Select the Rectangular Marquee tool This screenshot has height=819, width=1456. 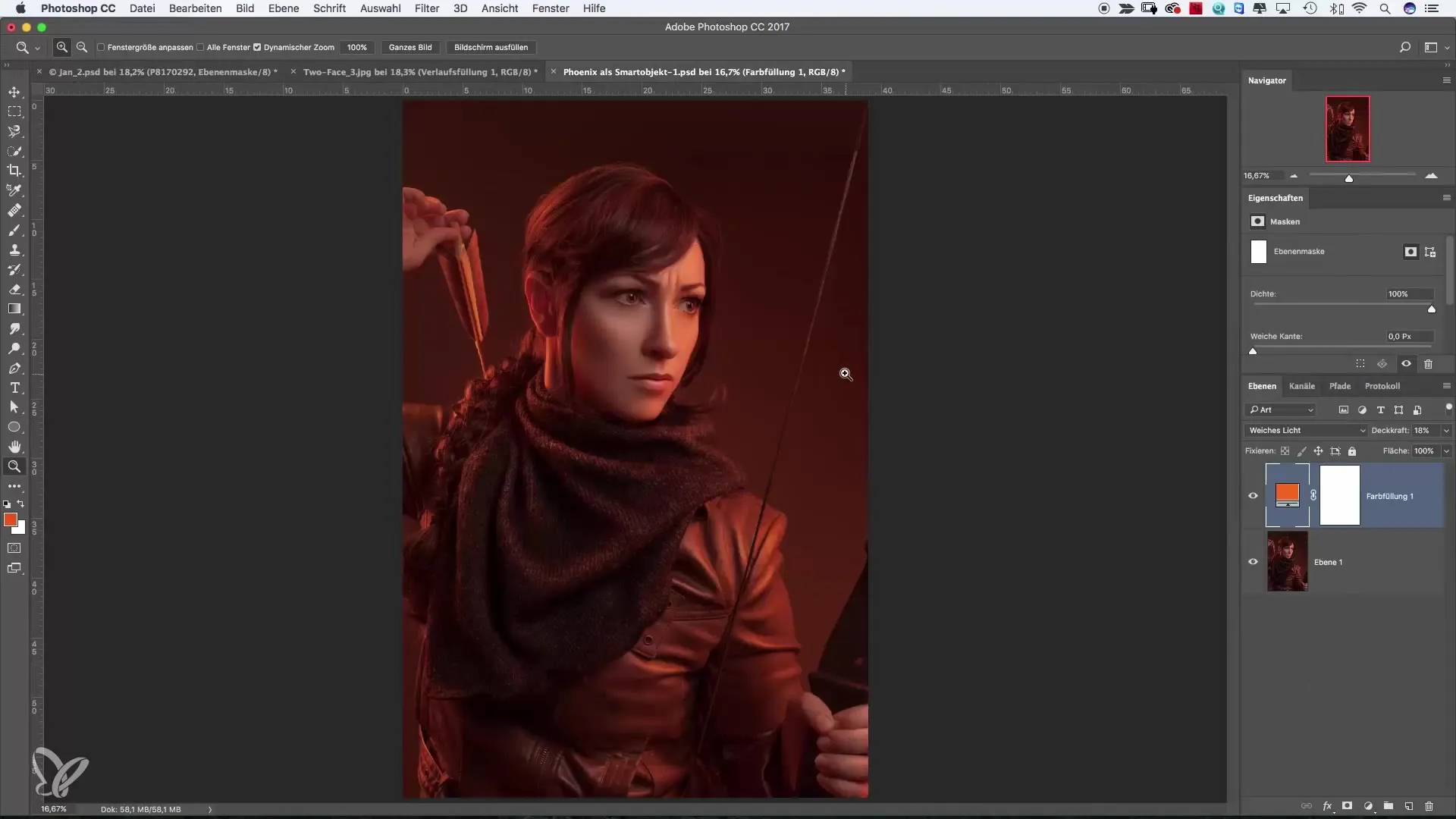coord(14,111)
